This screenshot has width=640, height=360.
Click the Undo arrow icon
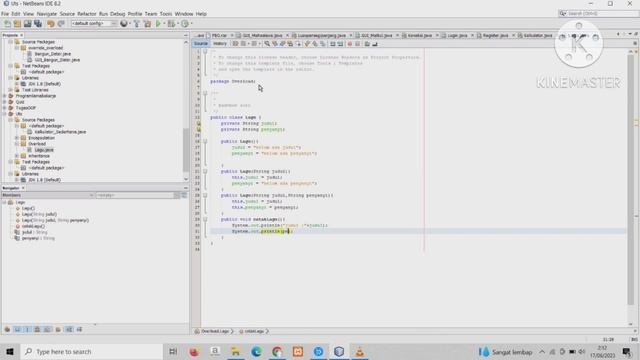click(51, 24)
